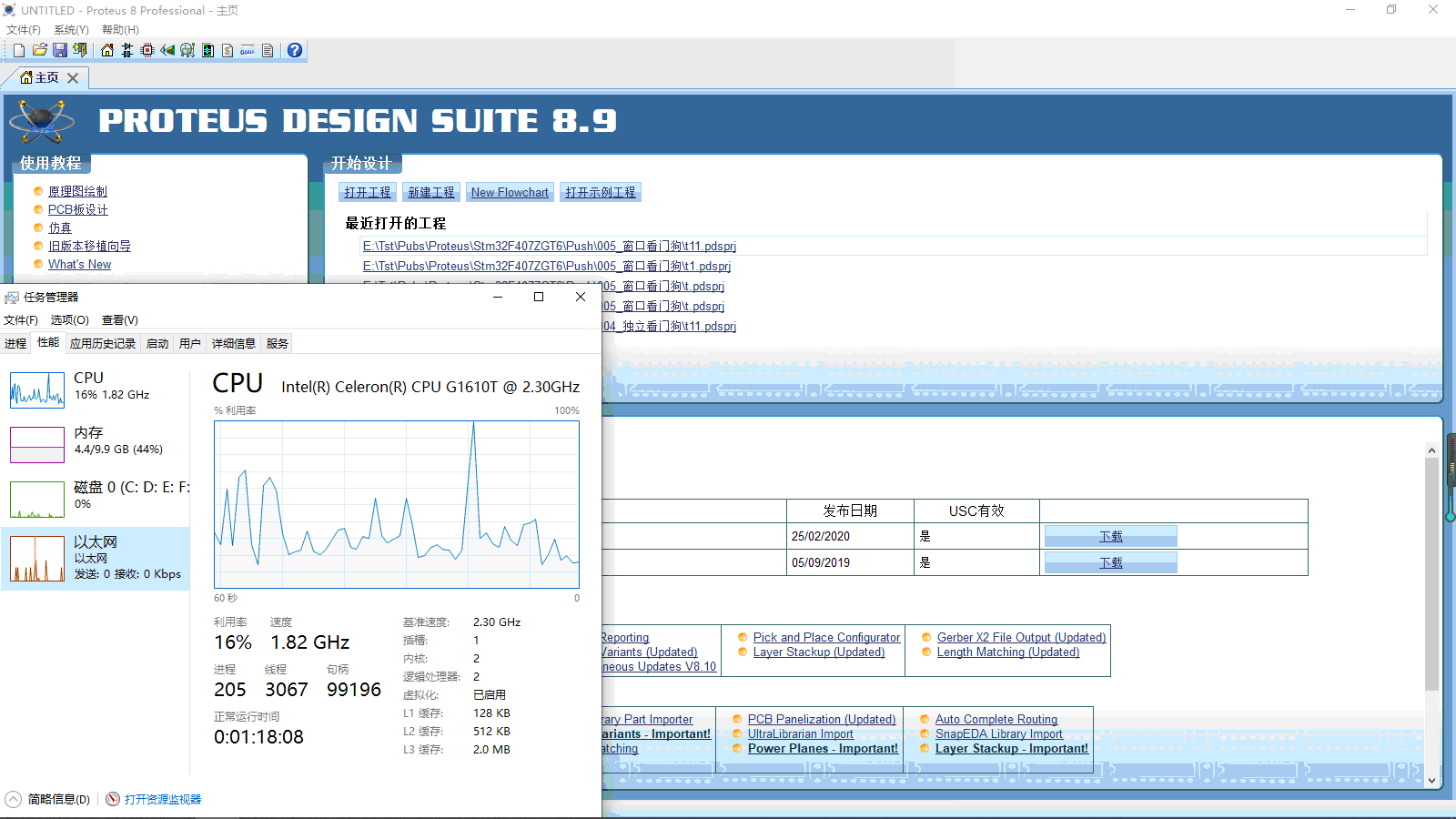The height and width of the screenshot is (819, 1456).
Task: Open tutorial link 原理图绘制
Action: click(x=77, y=192)
